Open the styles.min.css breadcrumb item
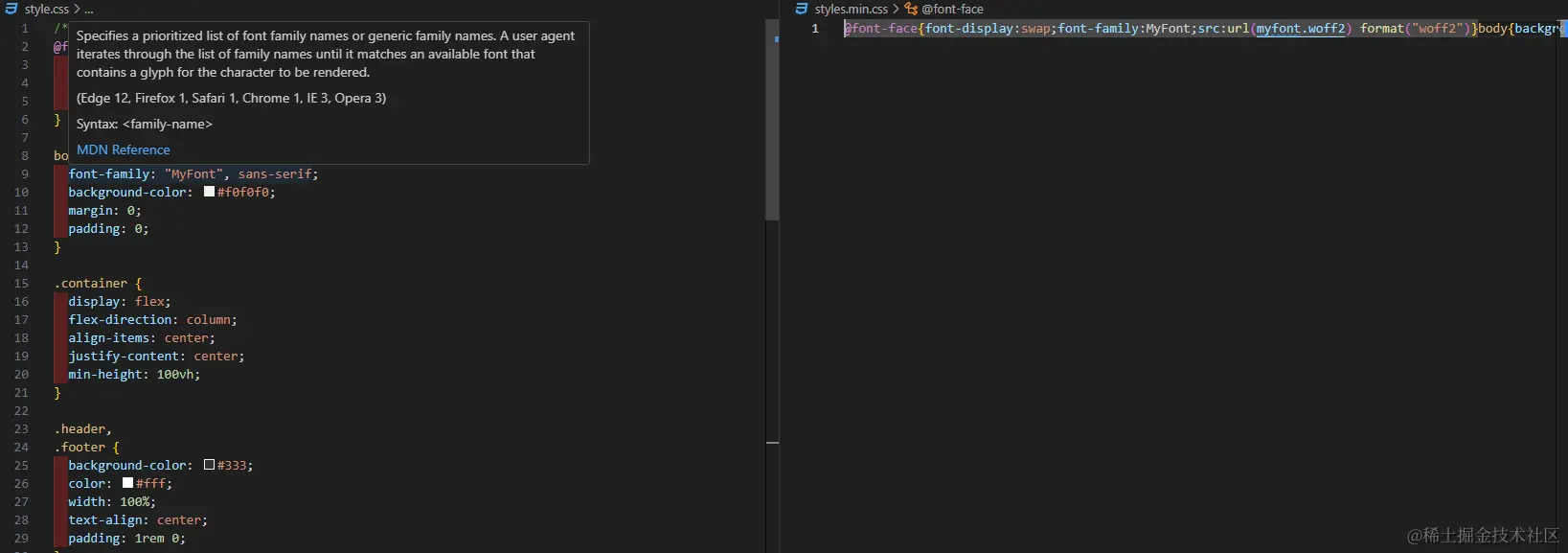 pyautogui.click(x=852, y=9)
